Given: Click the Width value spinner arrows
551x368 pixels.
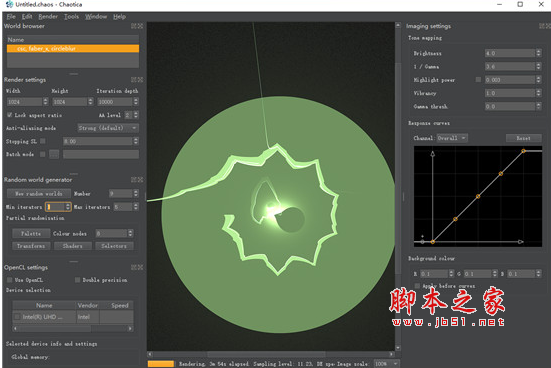Looking at the screenshot, I should (x=45, y=102).
